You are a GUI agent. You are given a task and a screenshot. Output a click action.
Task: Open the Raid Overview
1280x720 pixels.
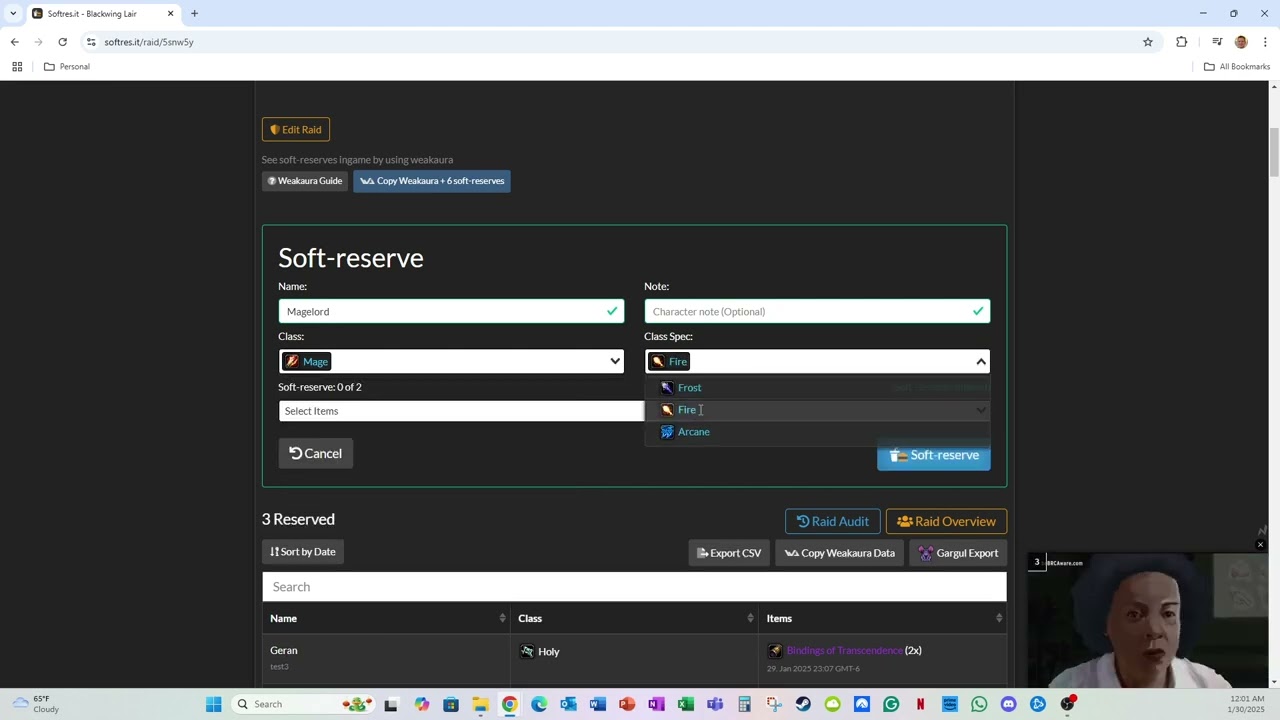[946, 521]
